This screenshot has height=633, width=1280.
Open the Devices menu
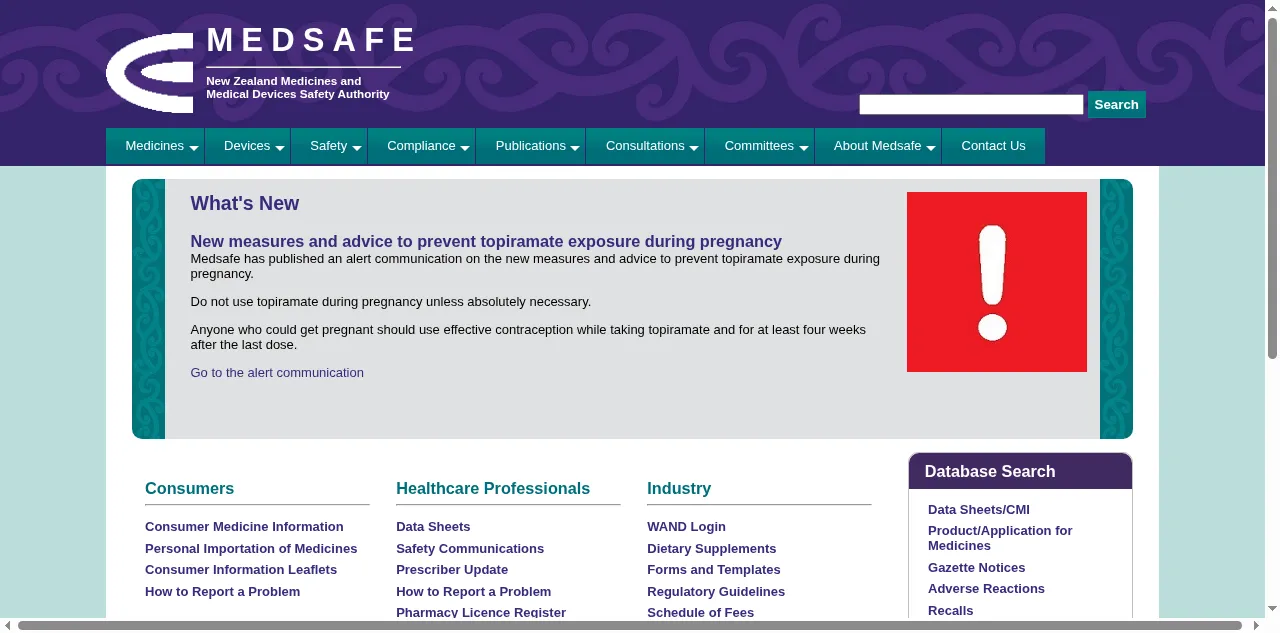247,146
